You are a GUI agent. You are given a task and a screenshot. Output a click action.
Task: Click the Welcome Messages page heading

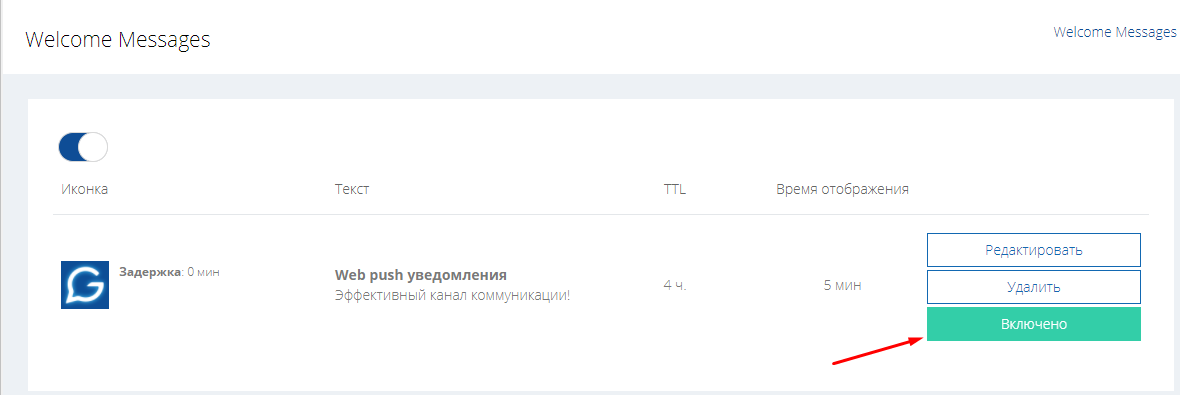click(118, 39)
